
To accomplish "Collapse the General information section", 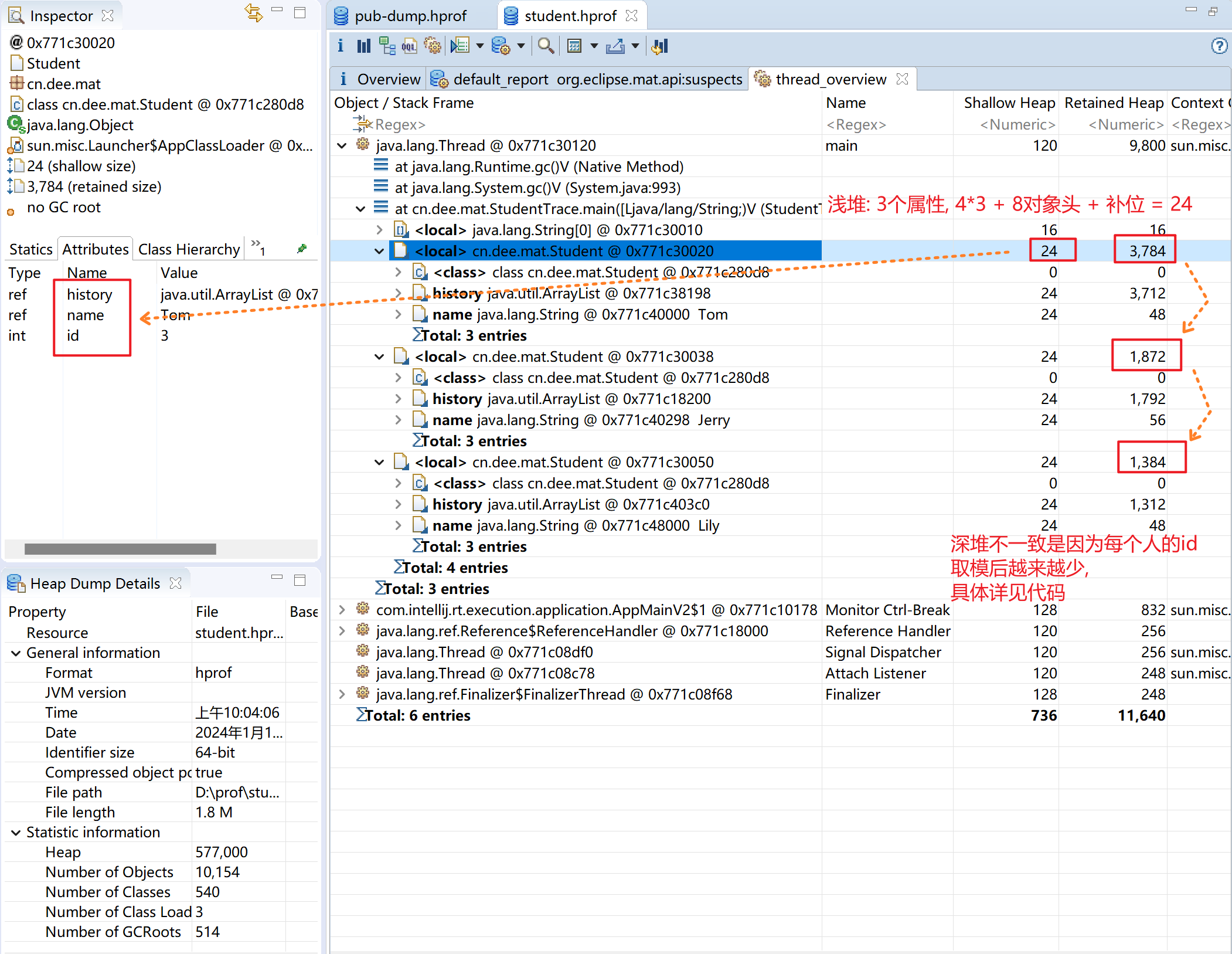I will (x=16, y=653).
